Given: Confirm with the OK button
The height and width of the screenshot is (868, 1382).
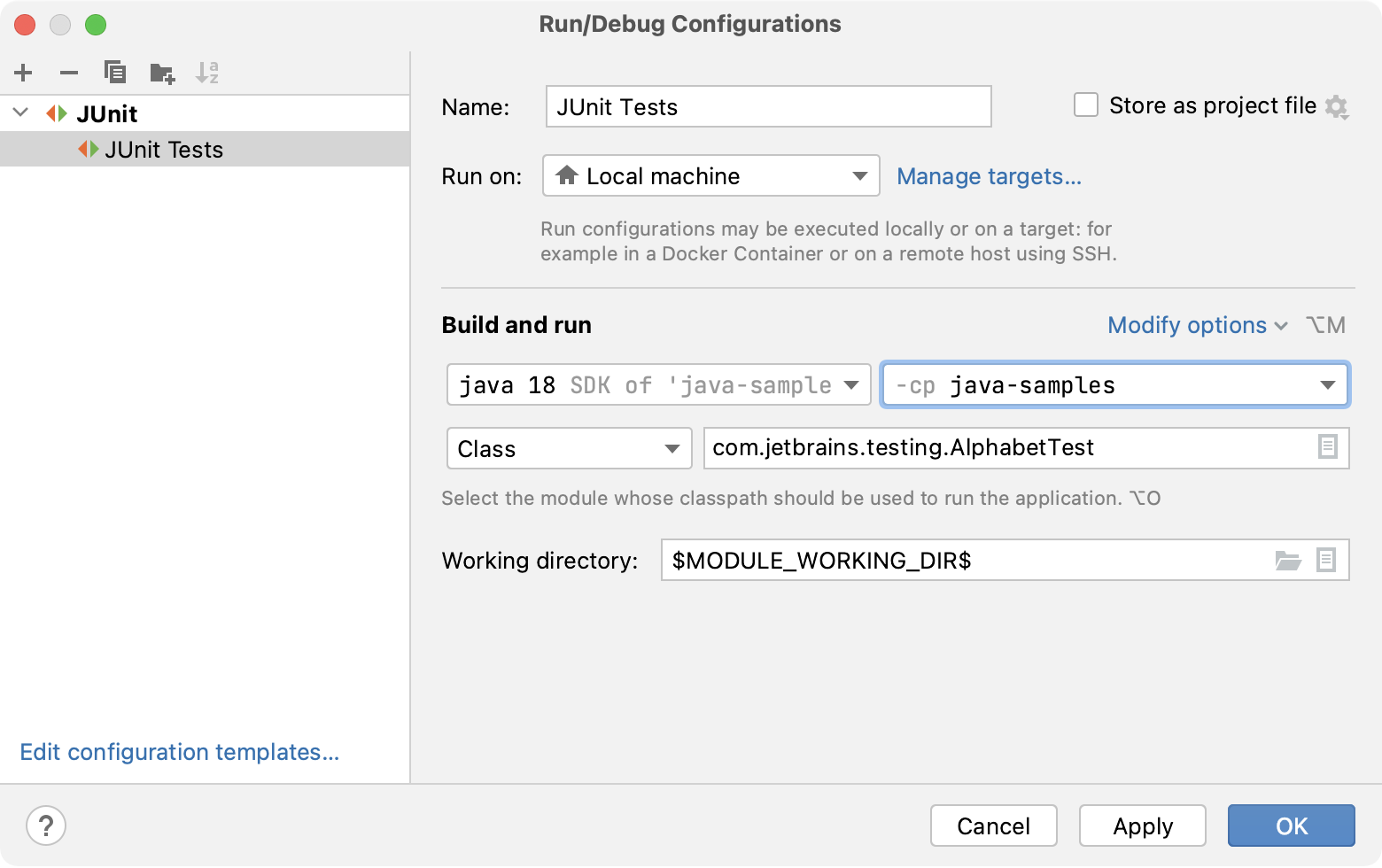Looking at the screenshot, I should click(x=1292, y=825).
